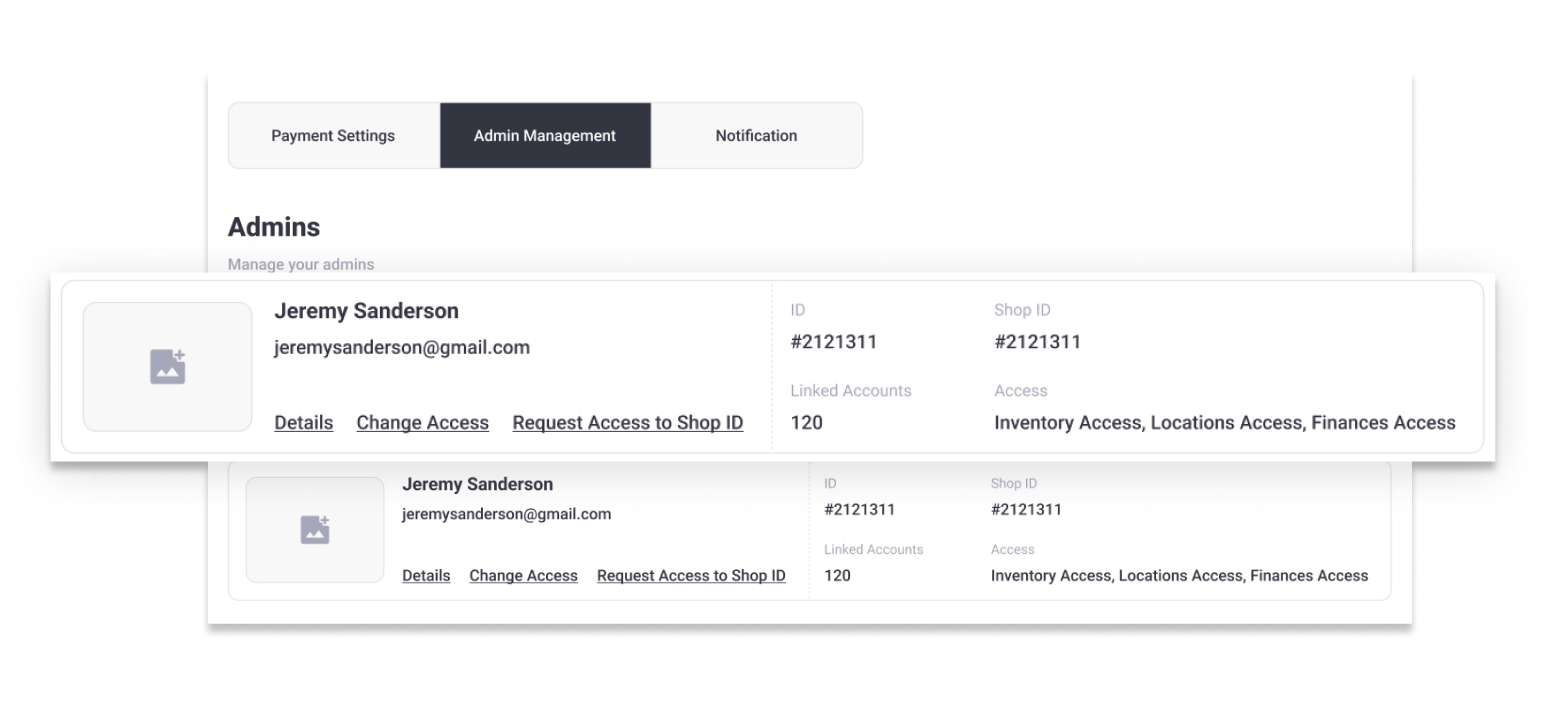1546x710 pixels.
Task: Open Details link in the smaller bottom card
Action: (x=426, y=576)
